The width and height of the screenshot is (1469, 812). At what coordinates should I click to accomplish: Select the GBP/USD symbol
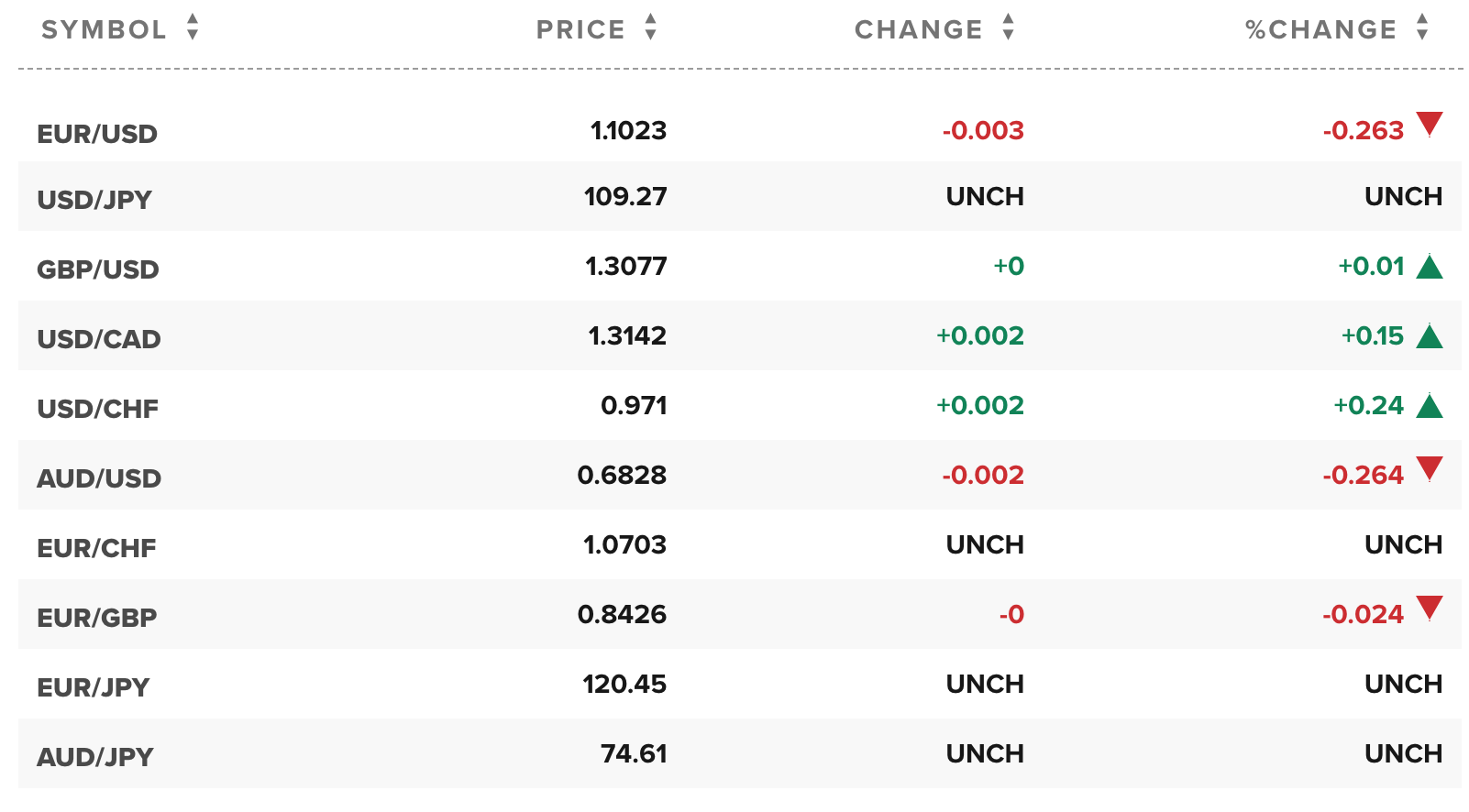point(98,269)
